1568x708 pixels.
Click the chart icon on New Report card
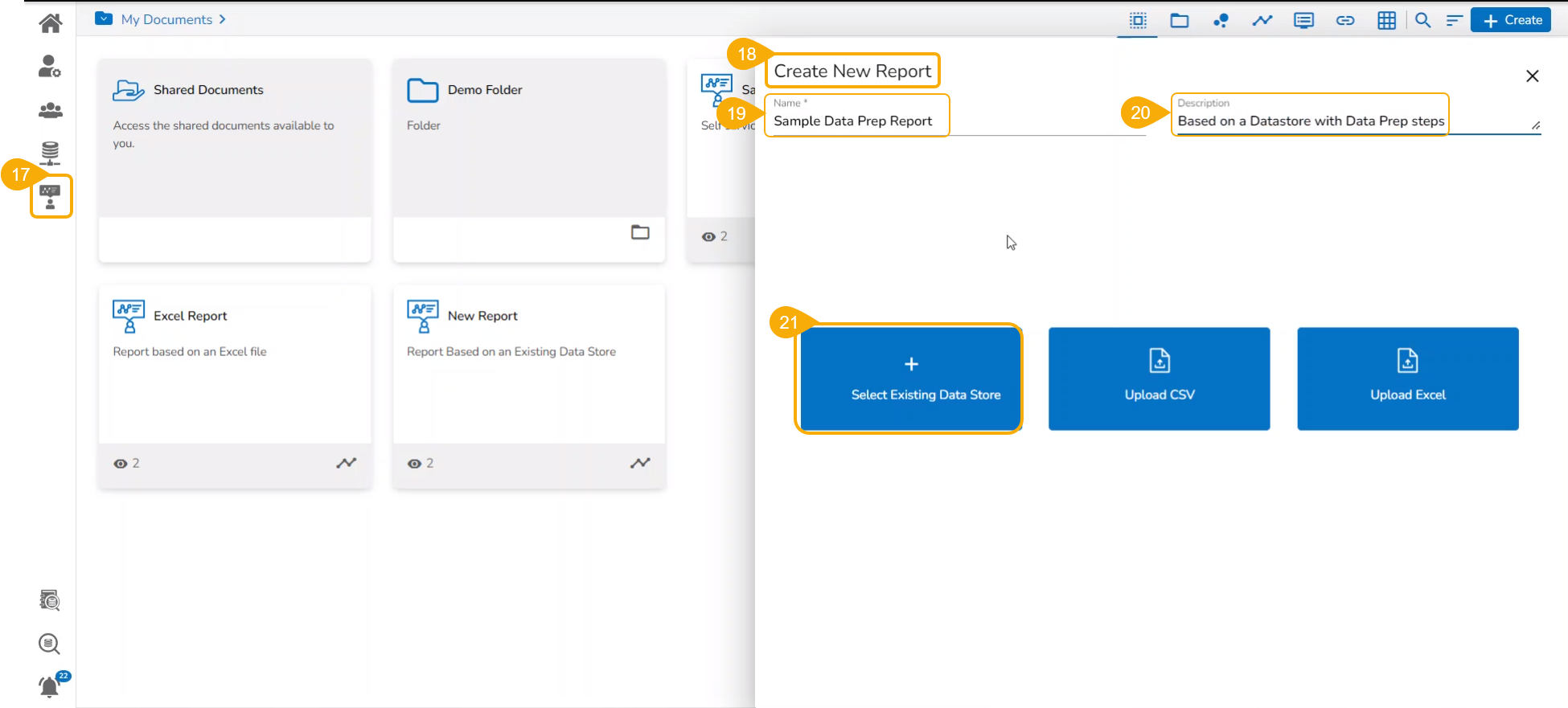click(x=640, y=463)
